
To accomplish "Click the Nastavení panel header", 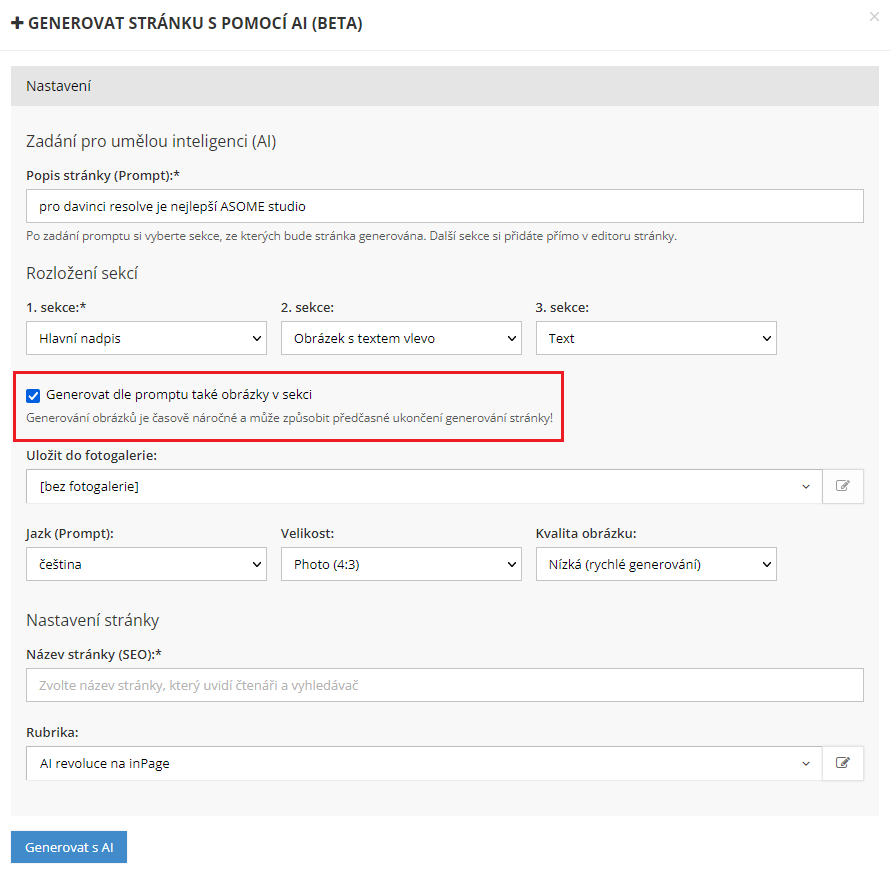I will coord(445,86).
